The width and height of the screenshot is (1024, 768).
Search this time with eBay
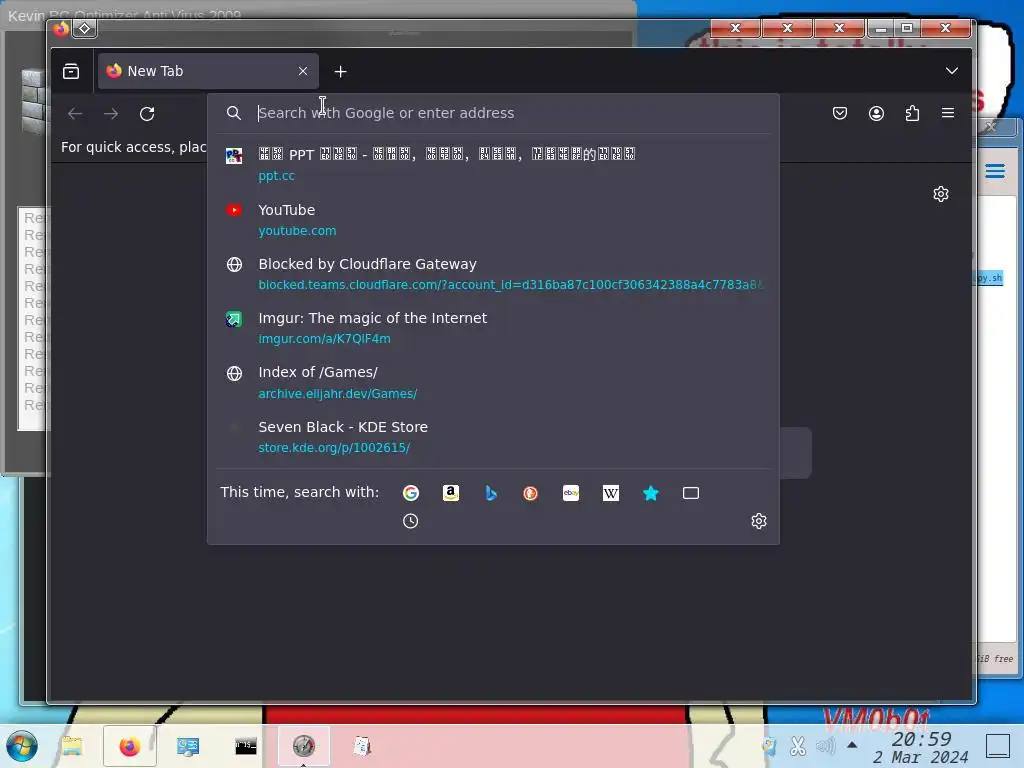[571, 493]
